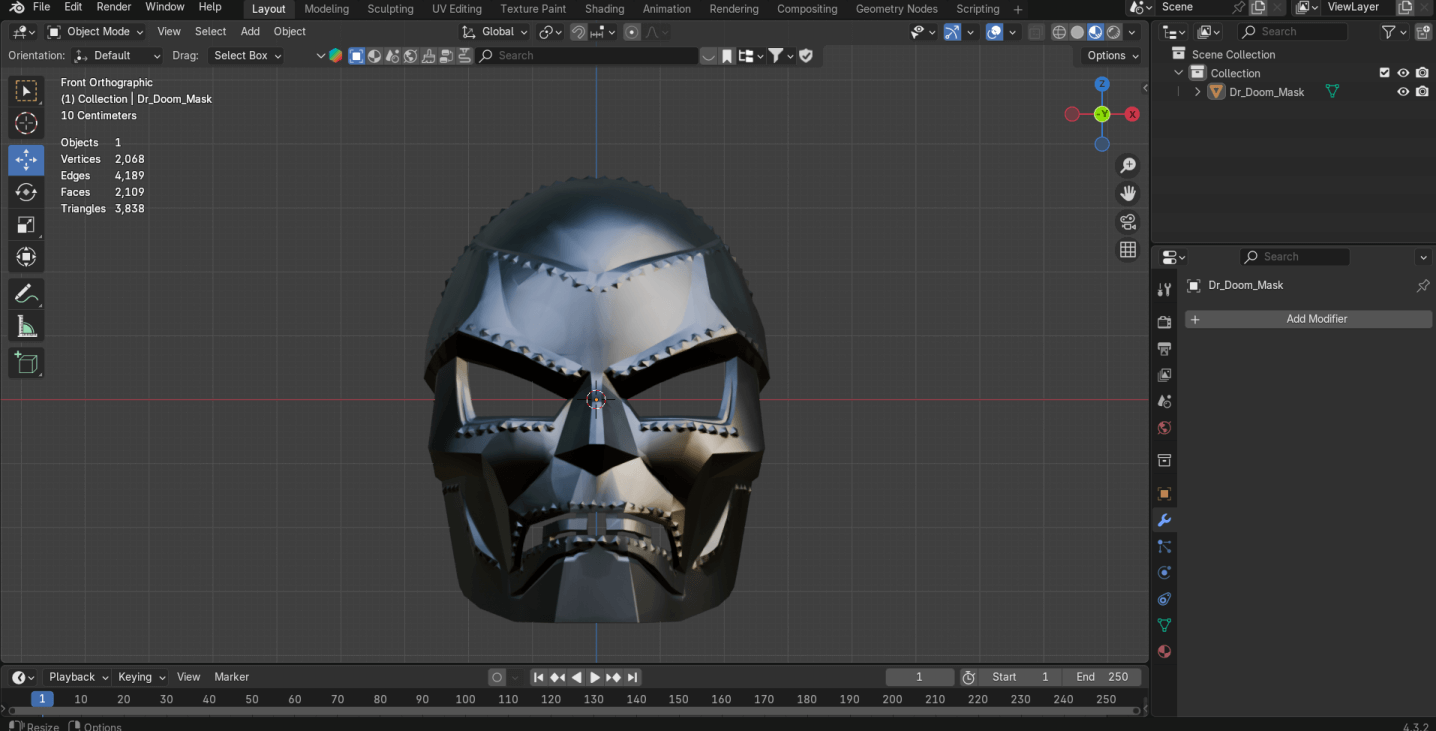Select the Cursor tool in toolbar
Screen dimensions: 1436x731
26,124
